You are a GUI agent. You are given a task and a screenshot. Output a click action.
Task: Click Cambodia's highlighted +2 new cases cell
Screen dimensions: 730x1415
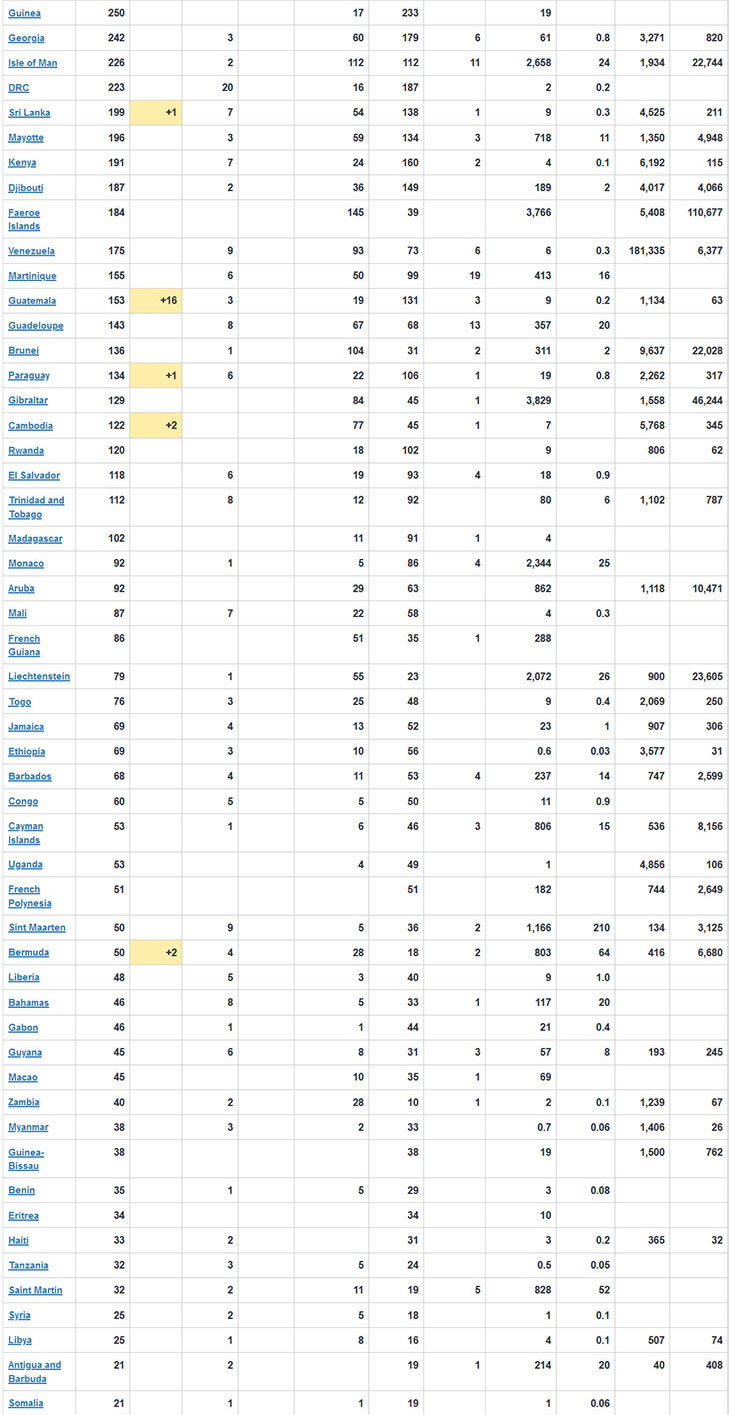(x=156, y=426)
